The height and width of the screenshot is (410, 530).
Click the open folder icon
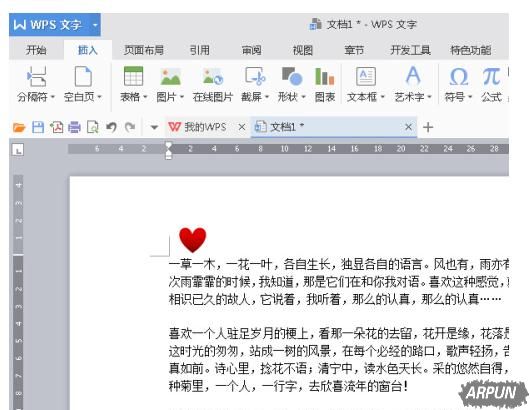click(x=19, y=127)
